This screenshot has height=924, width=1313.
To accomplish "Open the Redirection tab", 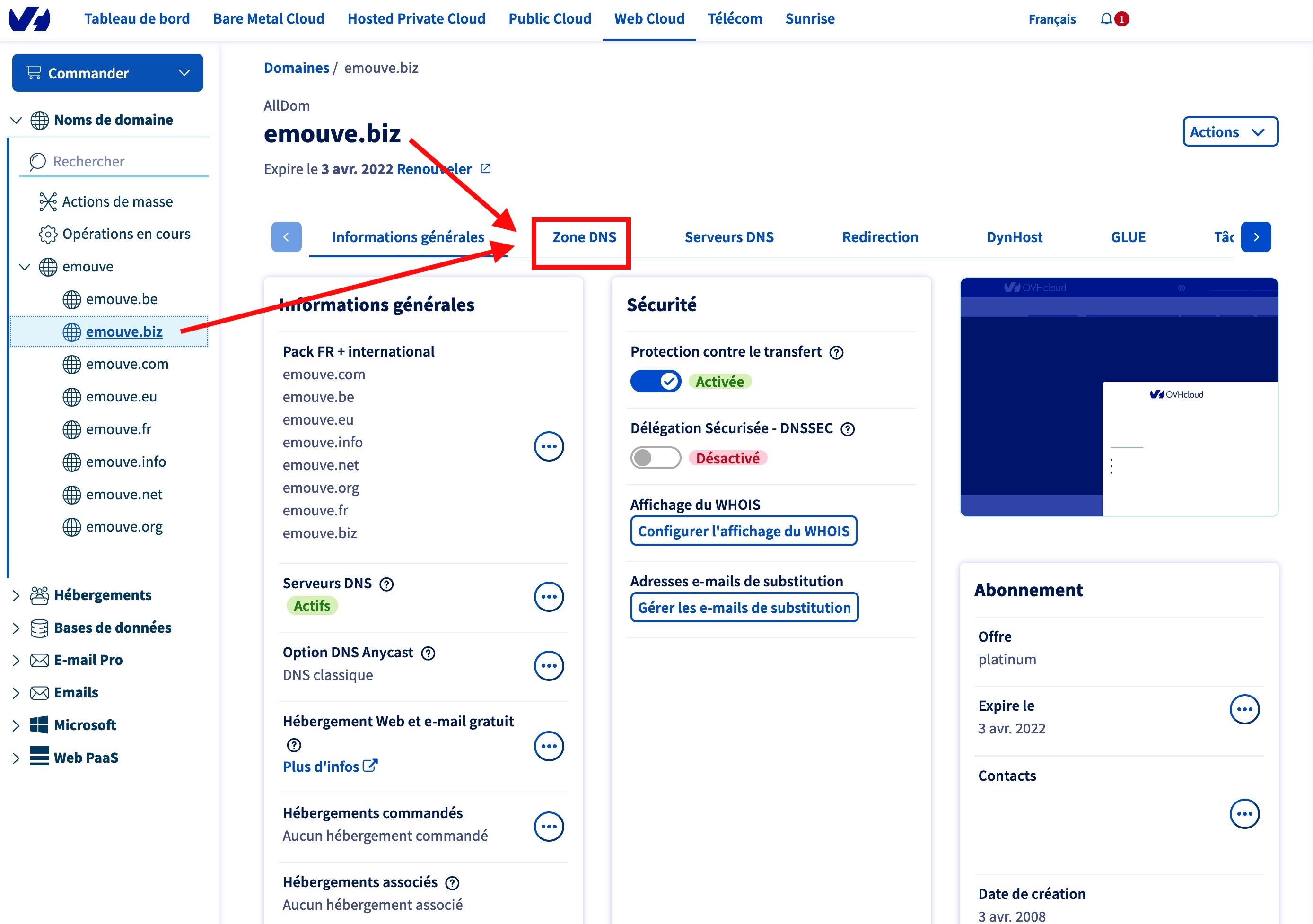I will [x=880, y=237].
